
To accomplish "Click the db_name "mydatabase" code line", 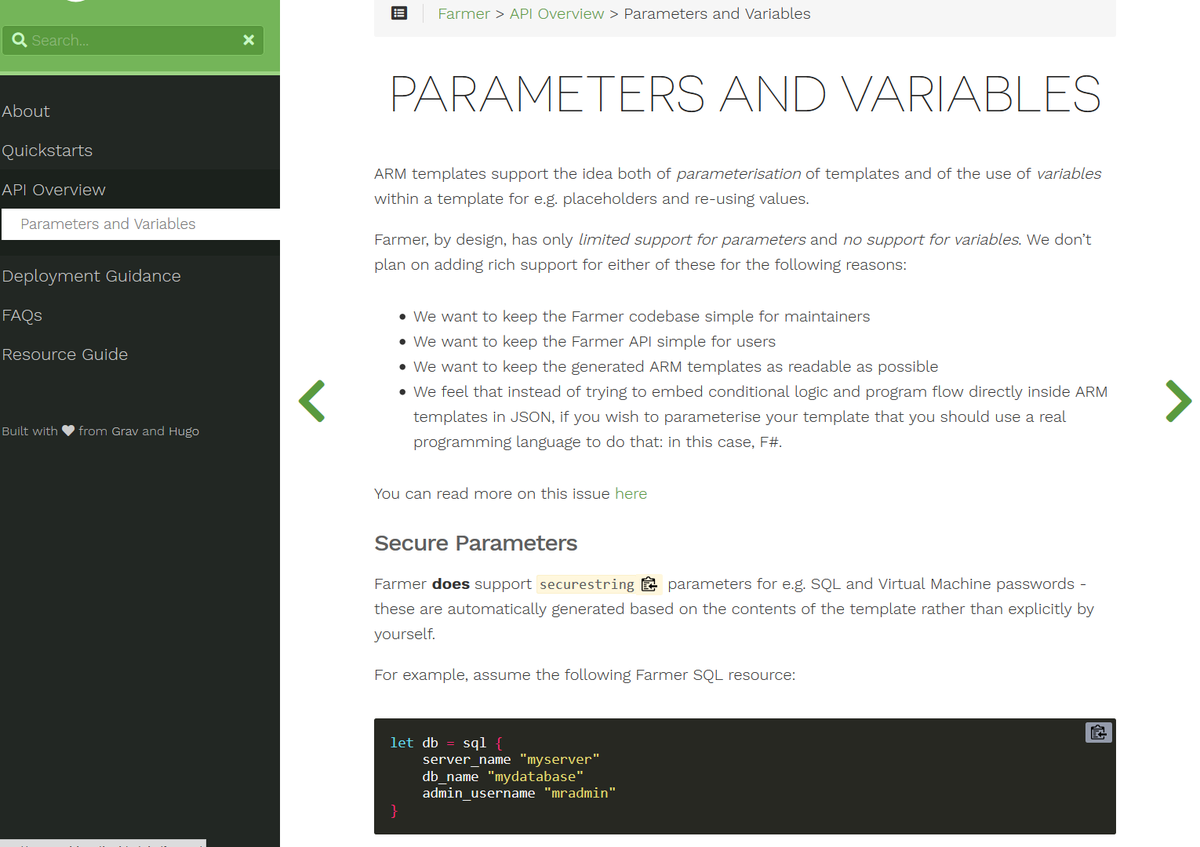I will pos(503,776).
